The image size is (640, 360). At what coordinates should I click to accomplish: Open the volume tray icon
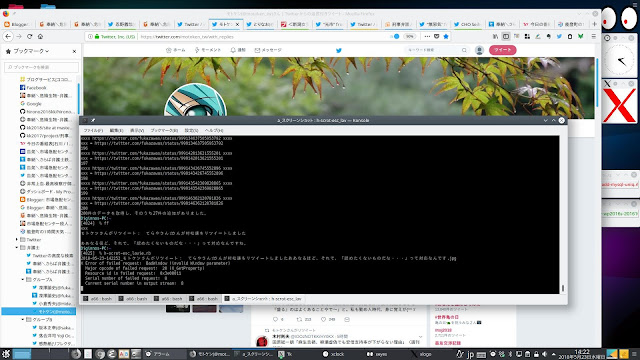[x=544, y=354]
